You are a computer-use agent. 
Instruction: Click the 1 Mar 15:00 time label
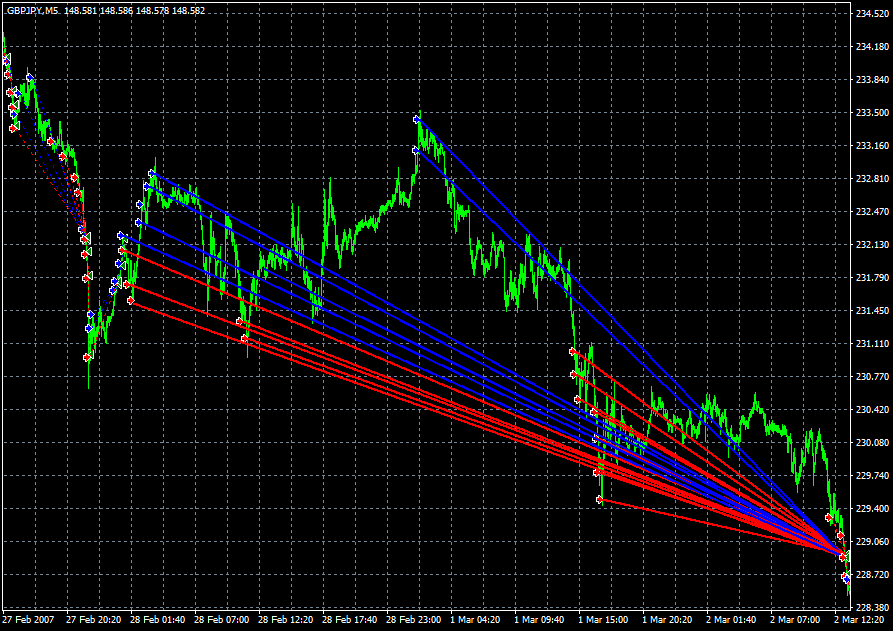605,620
